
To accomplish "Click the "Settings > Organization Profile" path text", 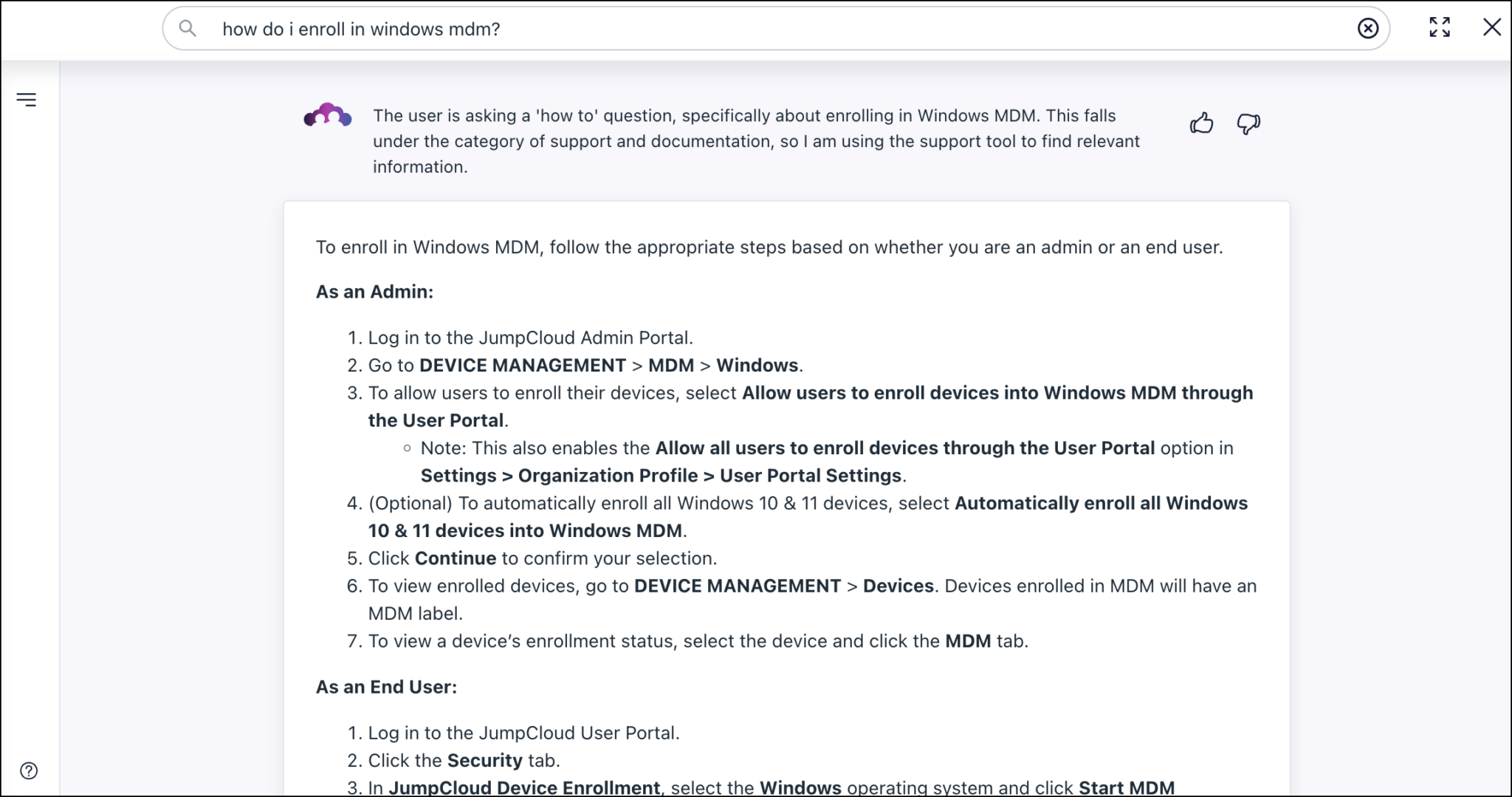I will 559,476.
